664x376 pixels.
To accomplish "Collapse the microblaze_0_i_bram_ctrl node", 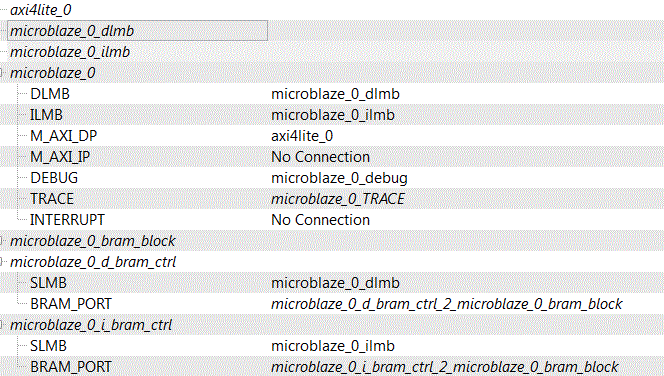I will [1, 325].
